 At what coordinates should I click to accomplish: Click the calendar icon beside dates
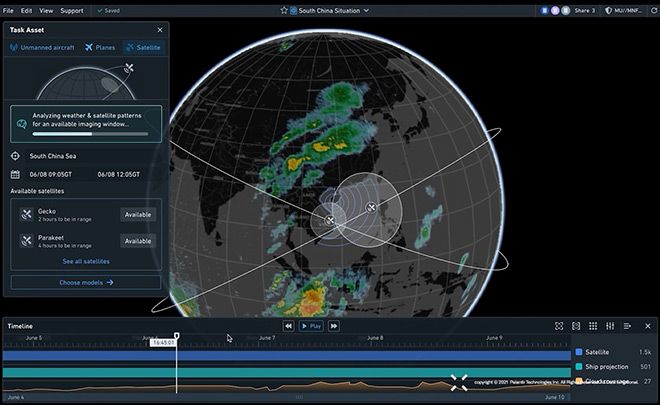pos(15,174)
